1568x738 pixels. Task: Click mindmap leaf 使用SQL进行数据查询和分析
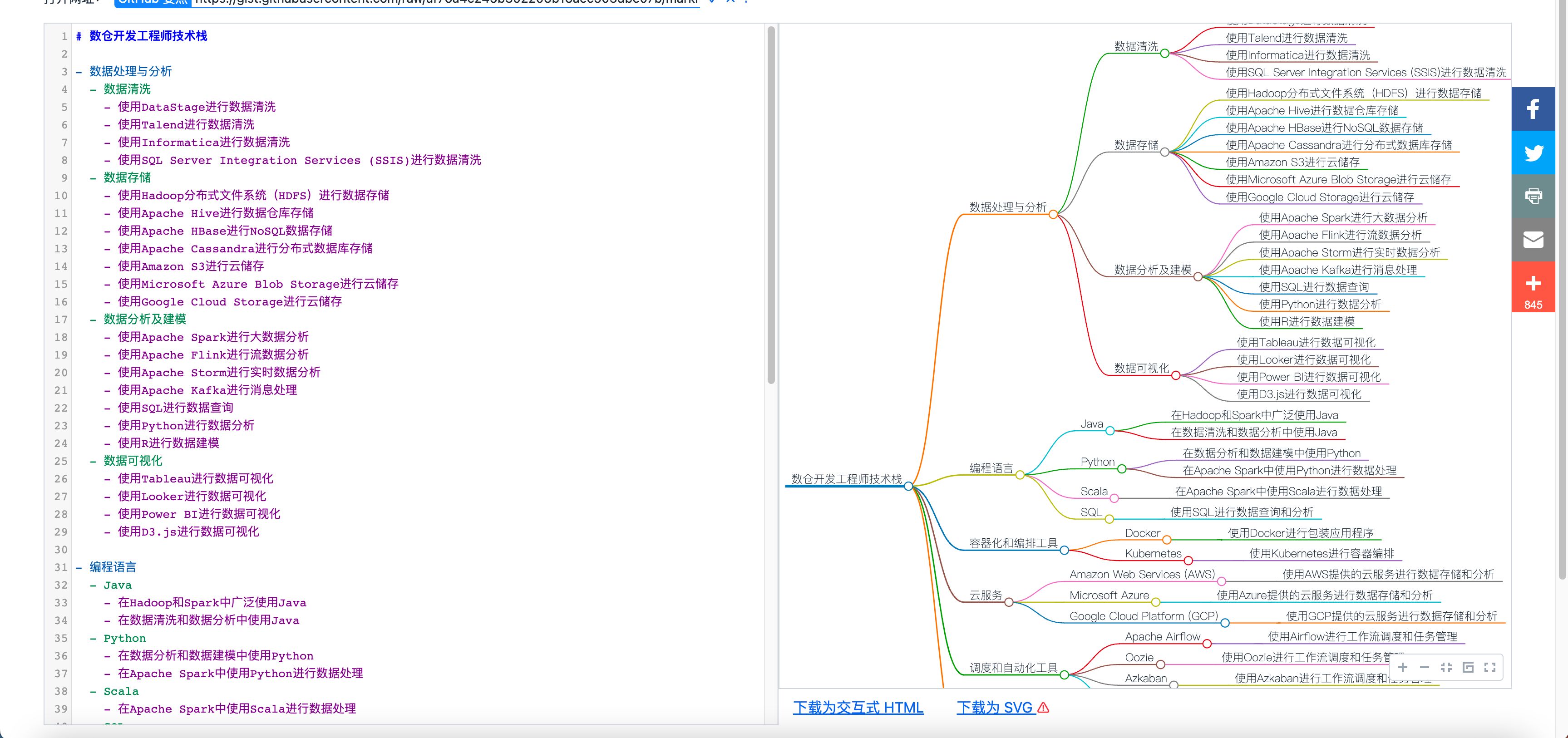(1242, 512)
